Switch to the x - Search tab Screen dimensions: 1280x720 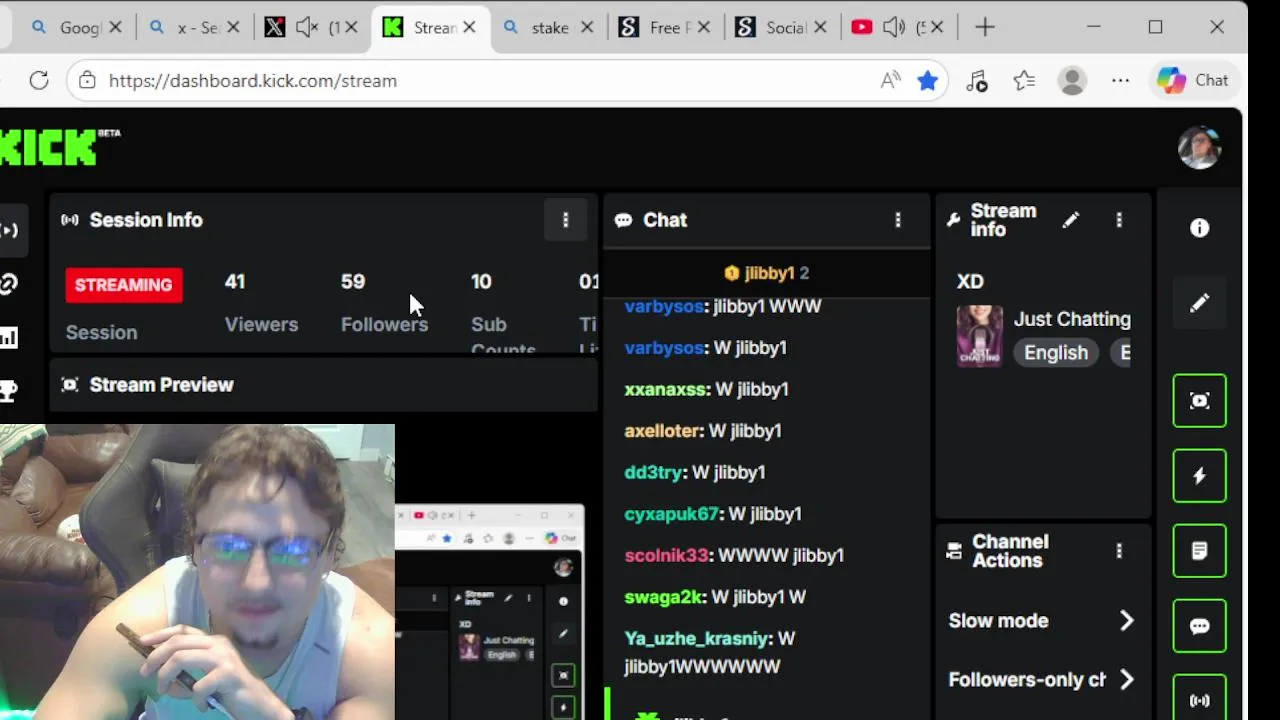[194, 28]
